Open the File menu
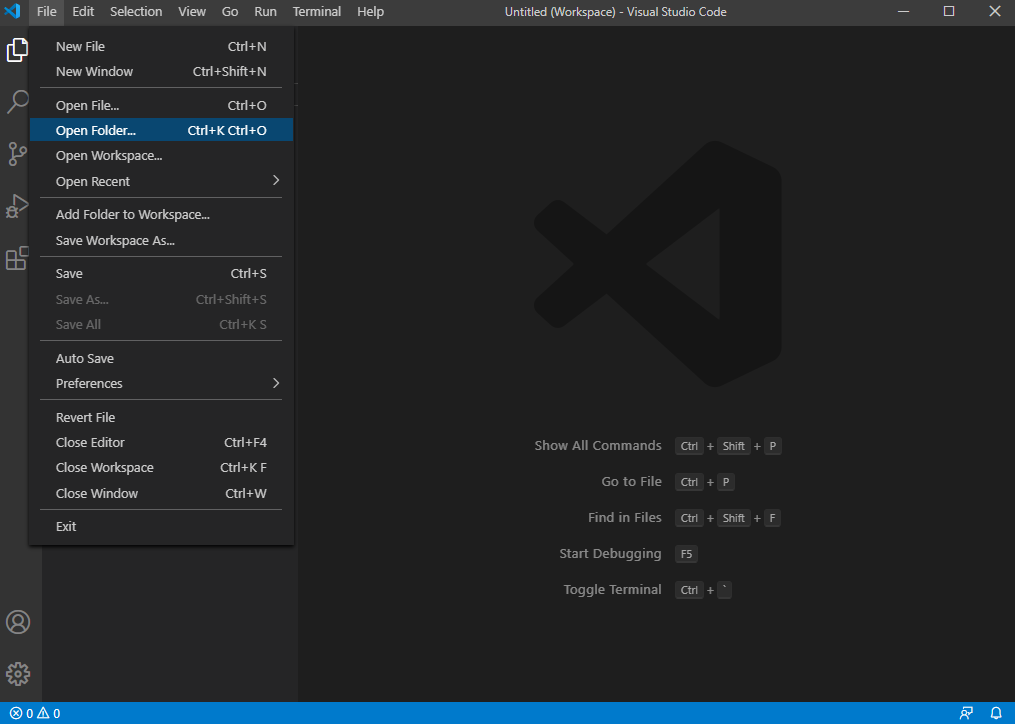 tap(47, 12)
